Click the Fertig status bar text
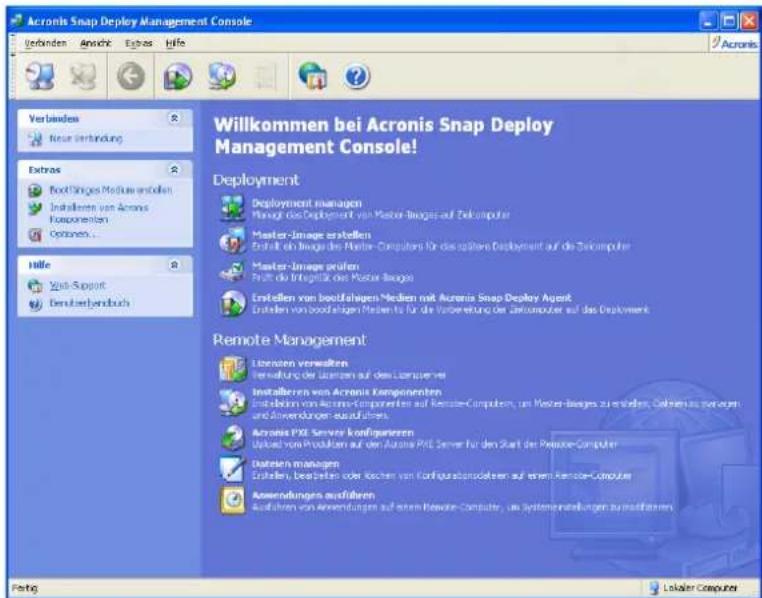This screenshot has width=762, height=598. point(25,588)
